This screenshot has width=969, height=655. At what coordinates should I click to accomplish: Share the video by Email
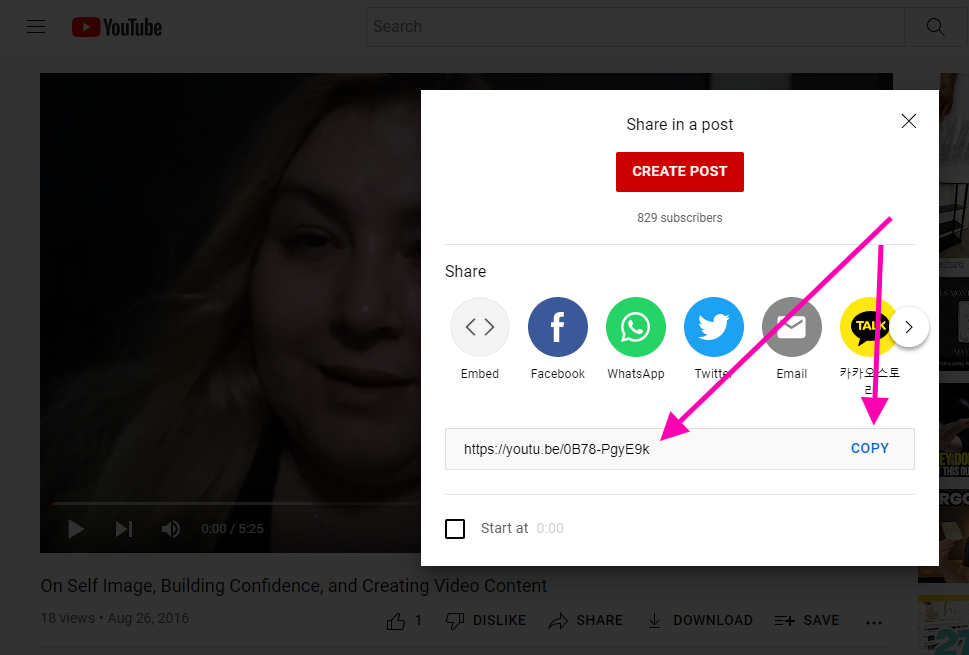tap(791, 327)
